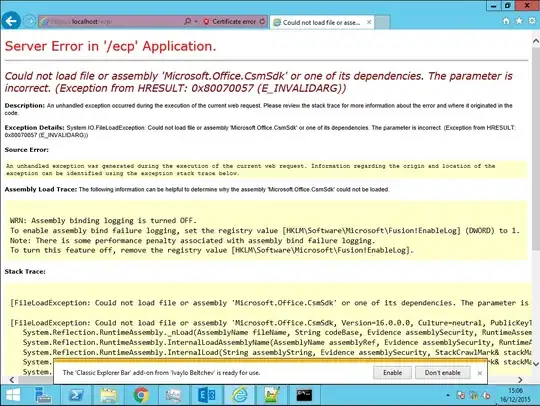Open the address bar autocomplete dropdown arrow
The height and width of the screenshot is (406, 540).
[196, 22]
